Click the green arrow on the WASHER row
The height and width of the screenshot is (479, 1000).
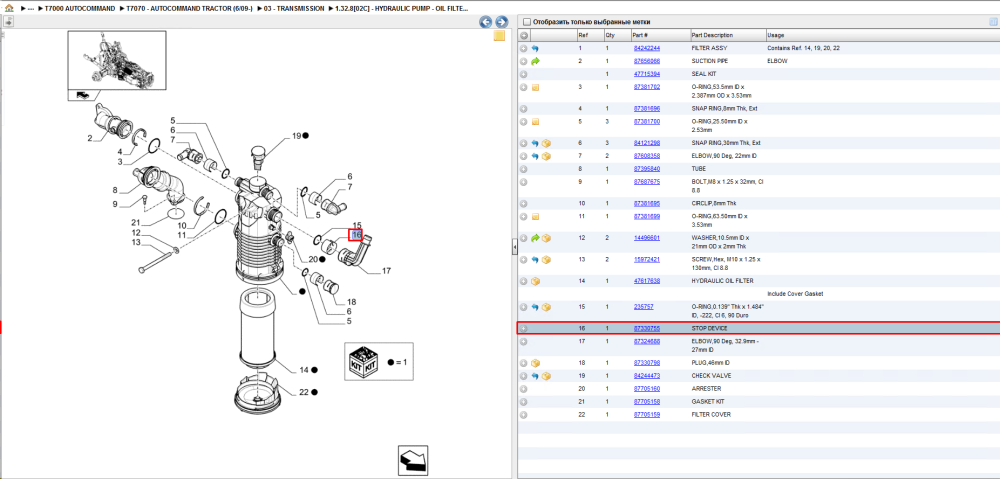tap(535, 239)
